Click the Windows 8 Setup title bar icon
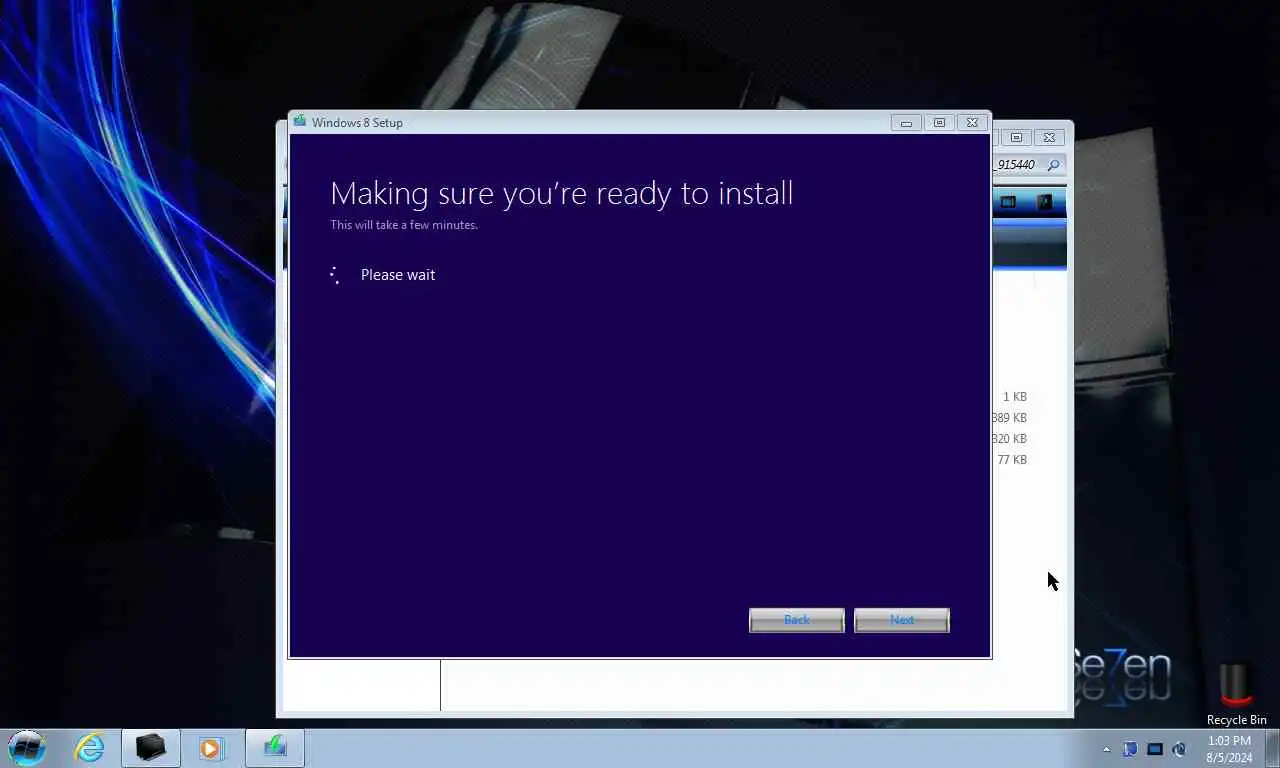Screen dimensions: 1280x768 (x=299, y=122)
